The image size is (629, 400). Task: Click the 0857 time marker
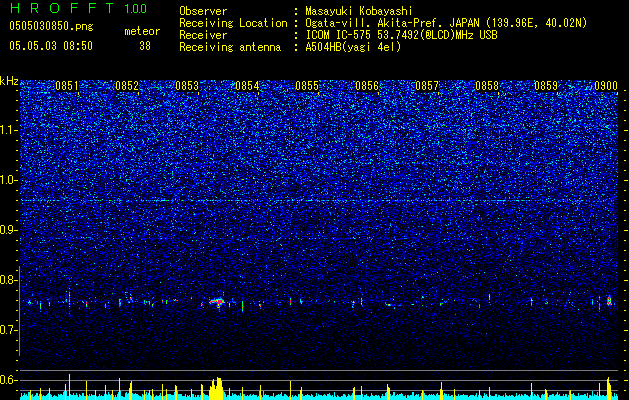(x=427, y=86)
